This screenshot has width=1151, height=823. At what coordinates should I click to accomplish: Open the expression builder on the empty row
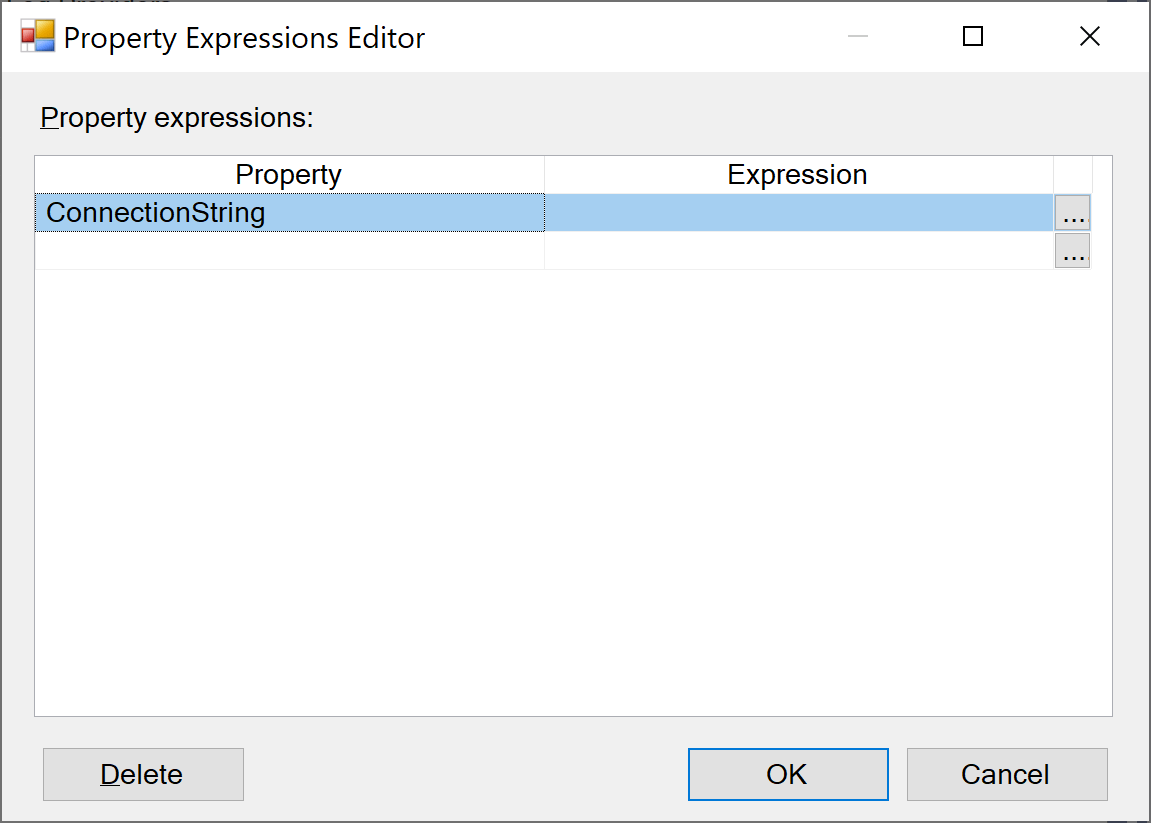pos(1072,251)
